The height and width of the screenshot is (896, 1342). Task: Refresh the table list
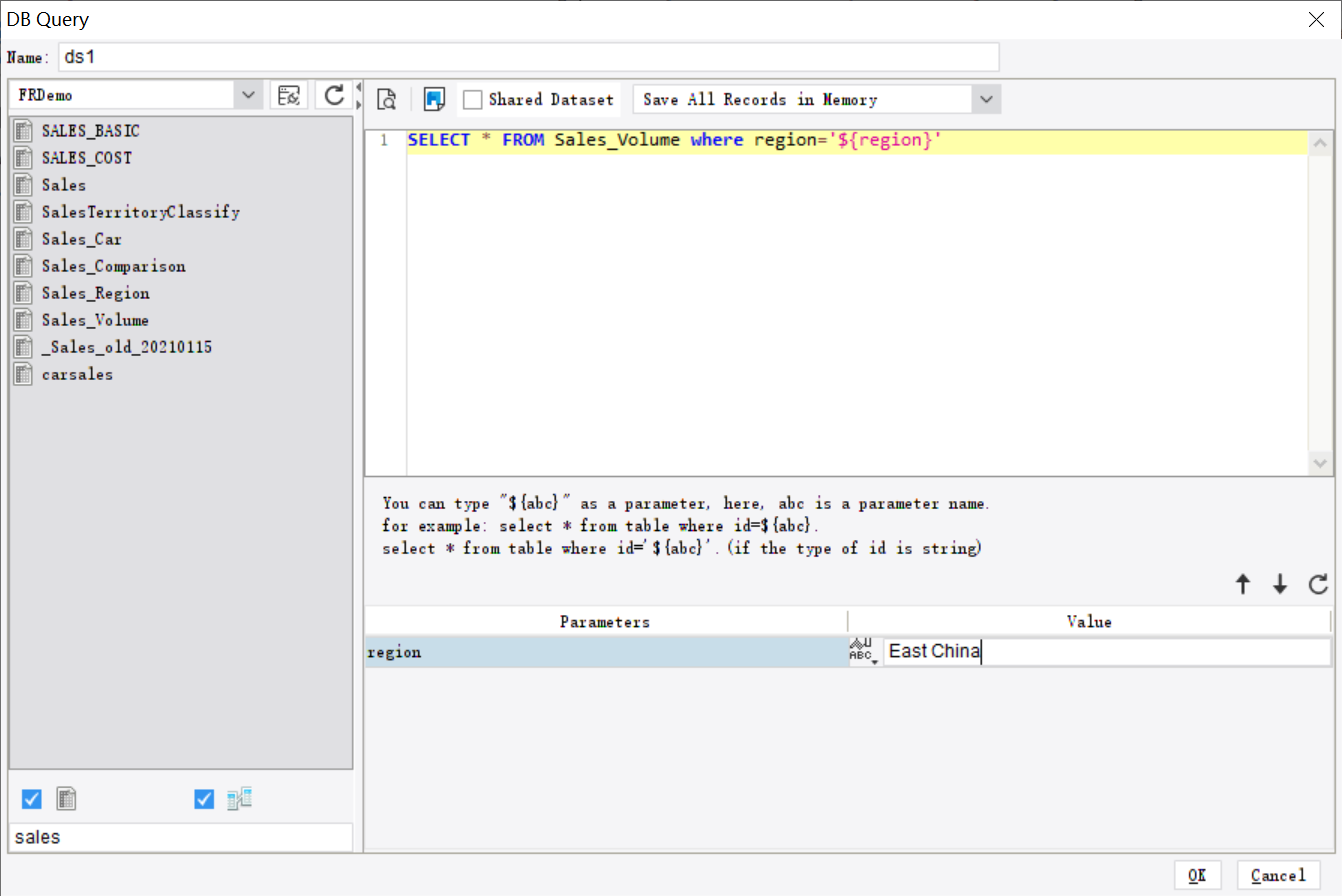pos(333,95)
